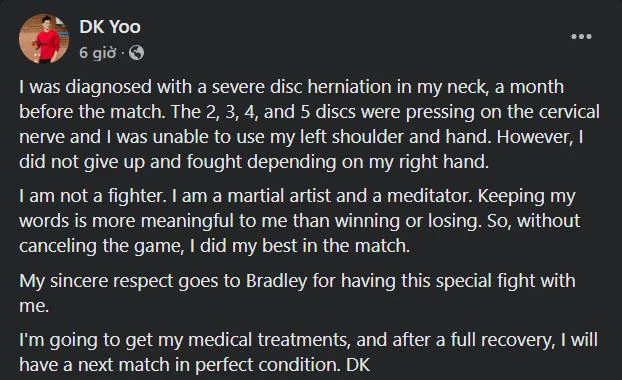Click the word "cervical" in the post
This screenshot has height=380, width=622.
(x=569, y=112)
